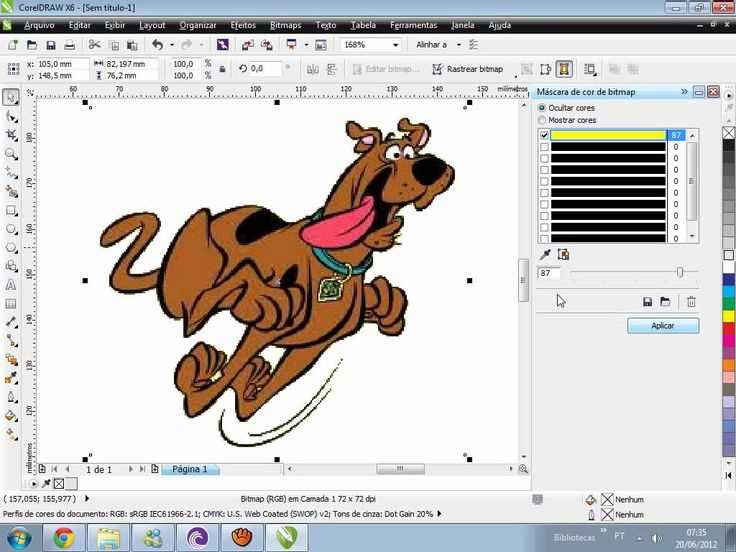Open the 168% zoom level dropdown
Screen dimensions: 736x552
[x=395, y=45]
